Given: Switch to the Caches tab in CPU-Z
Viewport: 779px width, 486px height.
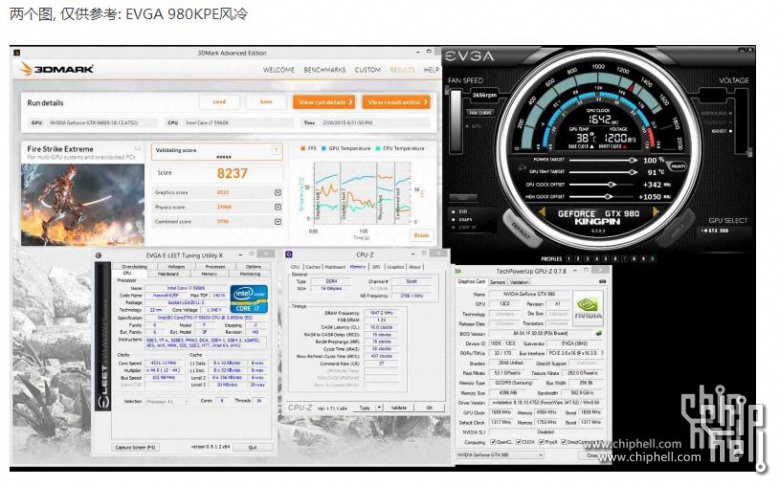Looking at the screenshot, I should 313,267.
